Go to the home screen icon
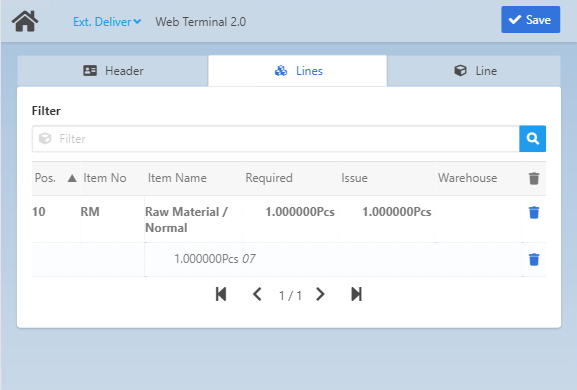Viewport: 577px width, 390px height. pos(25,21)
